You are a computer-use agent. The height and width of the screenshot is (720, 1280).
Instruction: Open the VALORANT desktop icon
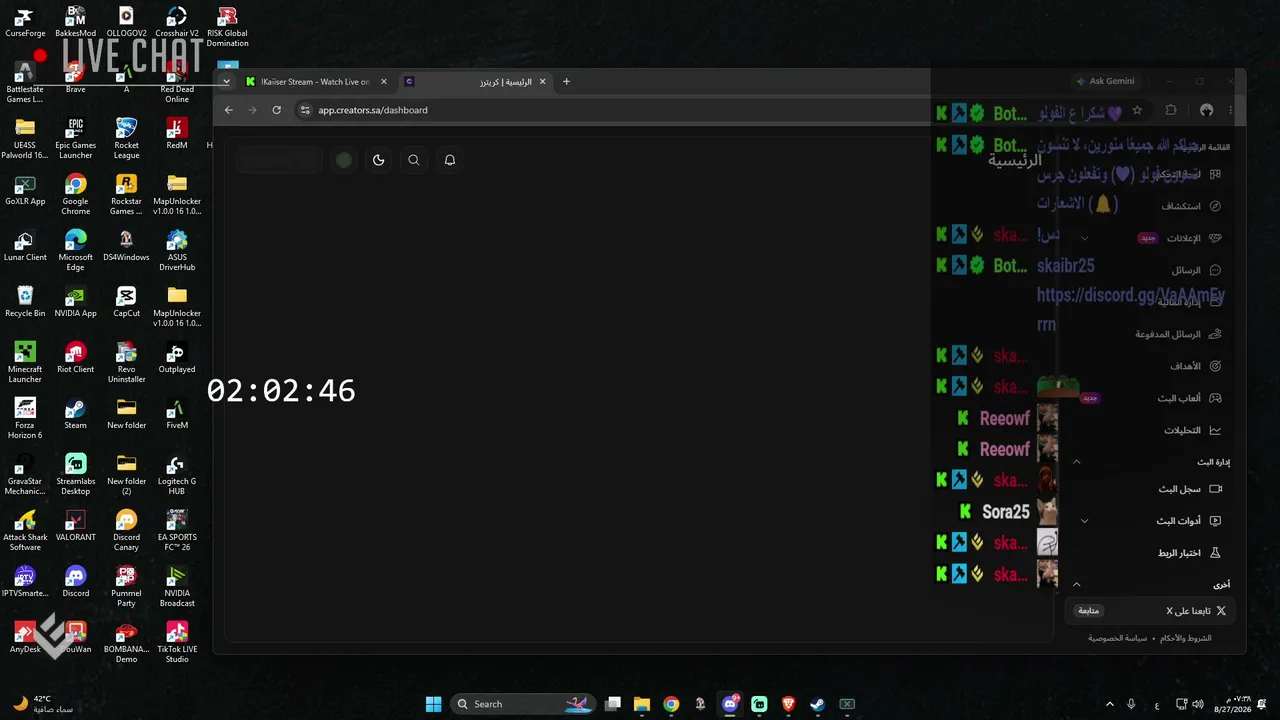(75, 526)
